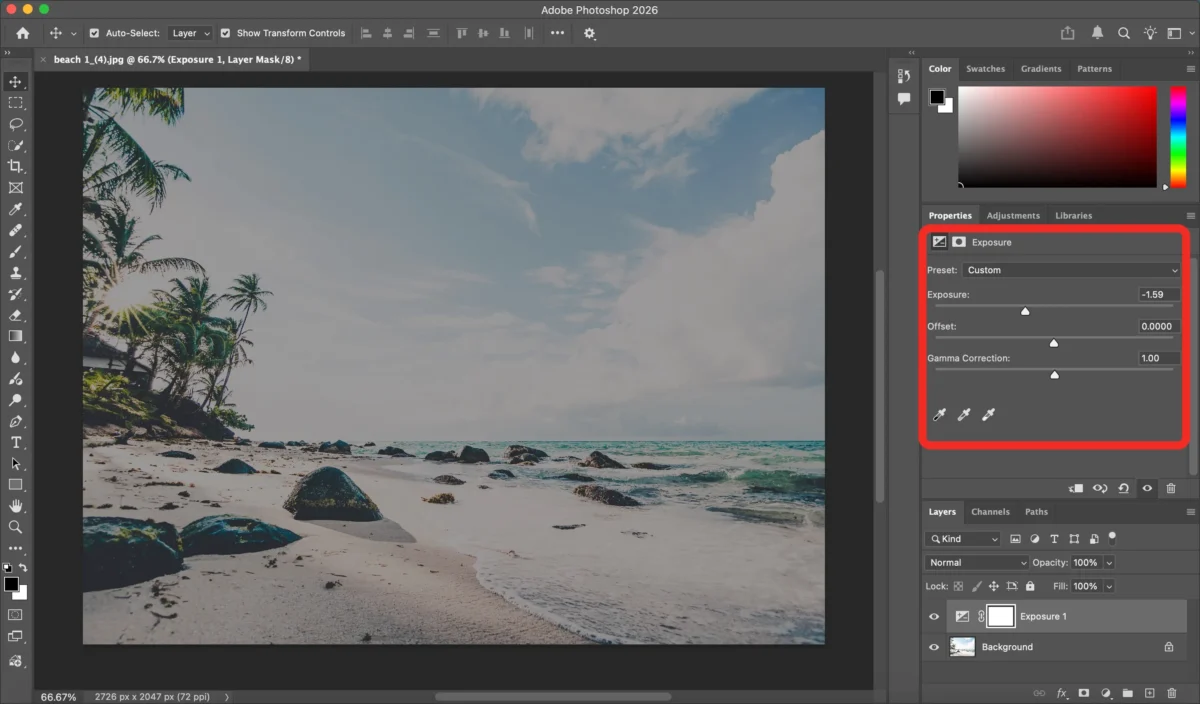This screenshot has height=704, width=1200.
Task: Open the blending mode Normal dropdown
Action: 976,563
